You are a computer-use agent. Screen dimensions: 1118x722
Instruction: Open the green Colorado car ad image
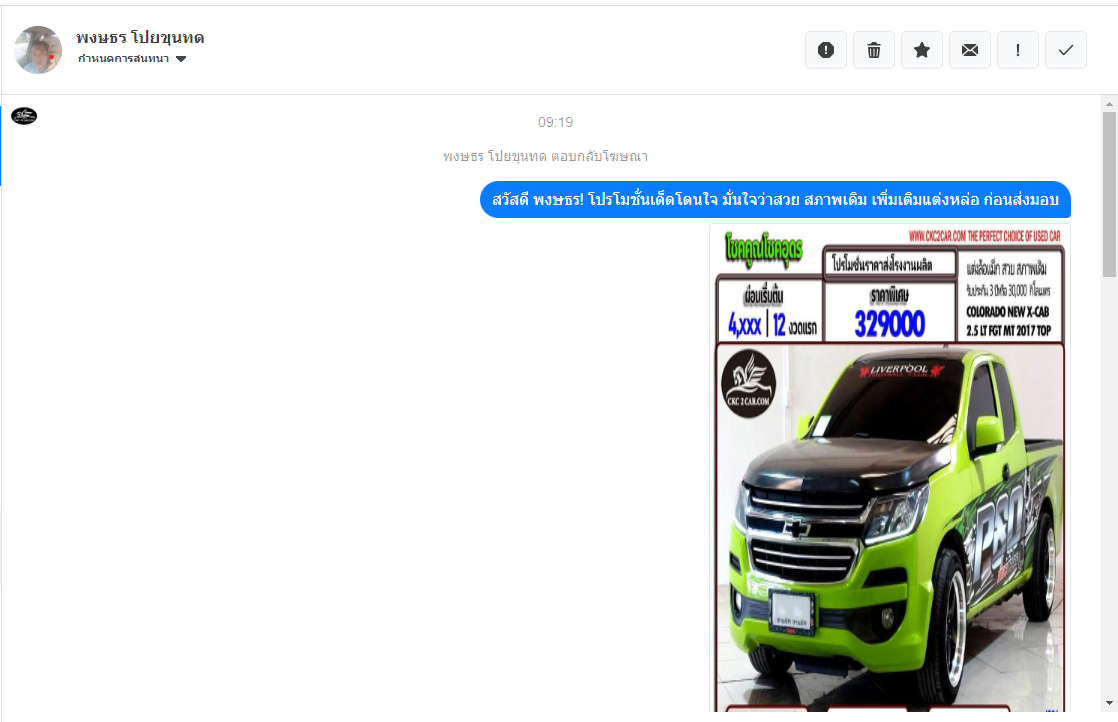tap(890, 468)
